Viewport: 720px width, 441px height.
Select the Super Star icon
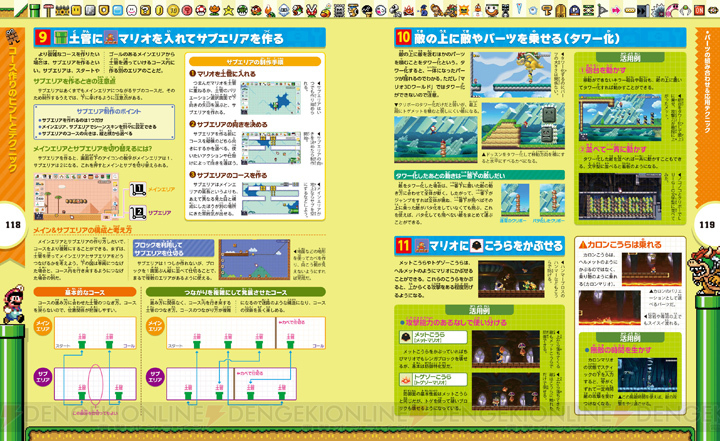coord(229,10)
